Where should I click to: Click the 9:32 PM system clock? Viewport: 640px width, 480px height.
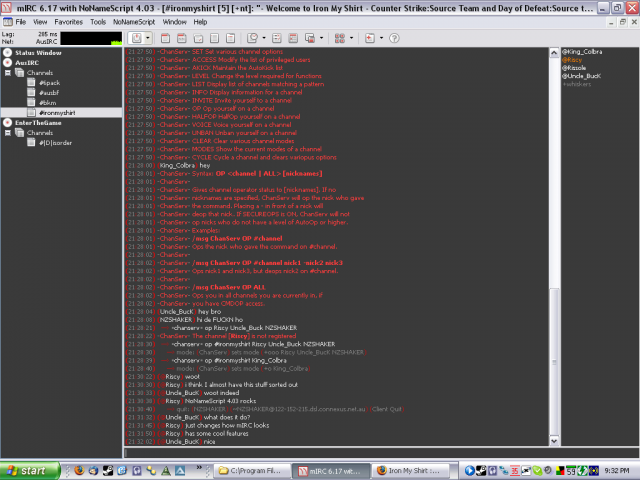click(x=616, y=471)
